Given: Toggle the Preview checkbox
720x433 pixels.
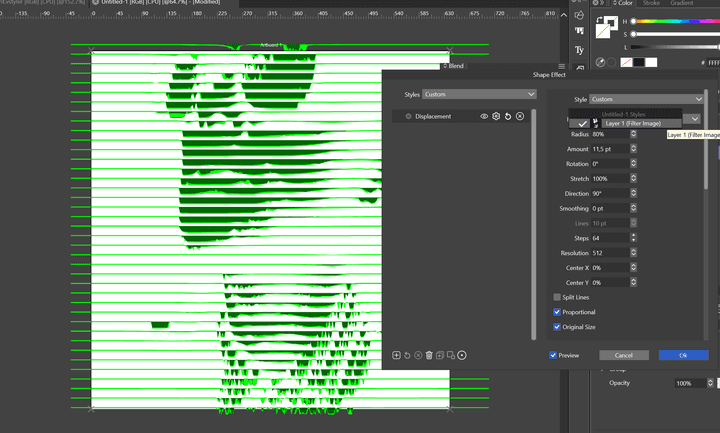Looking at the screenshot, I should pos(553,355).
